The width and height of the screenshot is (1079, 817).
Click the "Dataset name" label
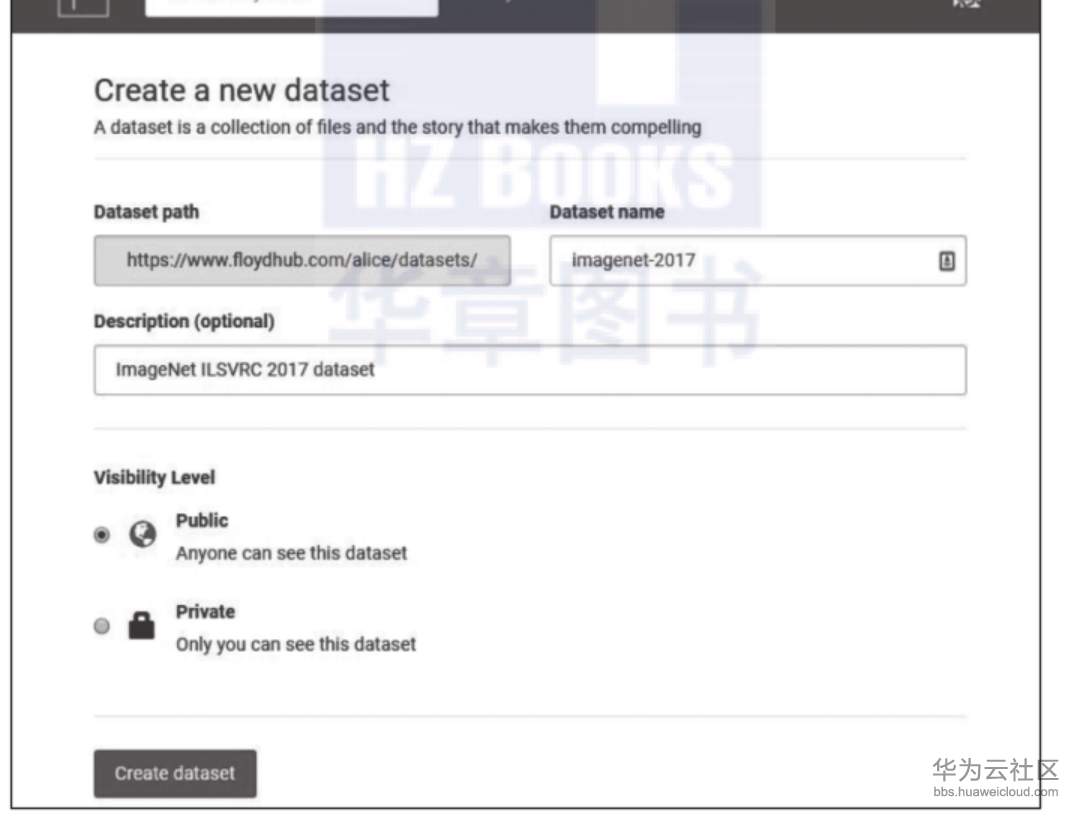(x=606, y=212)
